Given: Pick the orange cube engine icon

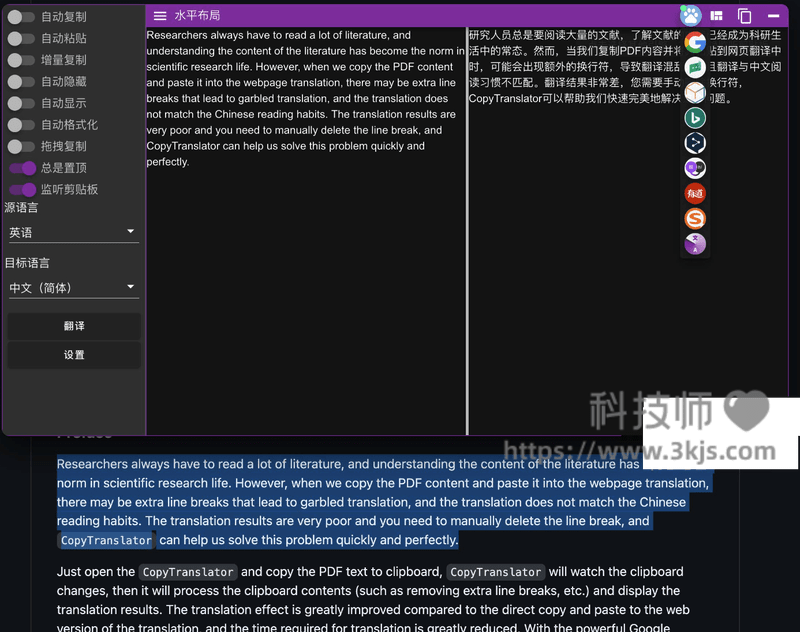Looking at the screenshot, I should click(x=695, y=93).
